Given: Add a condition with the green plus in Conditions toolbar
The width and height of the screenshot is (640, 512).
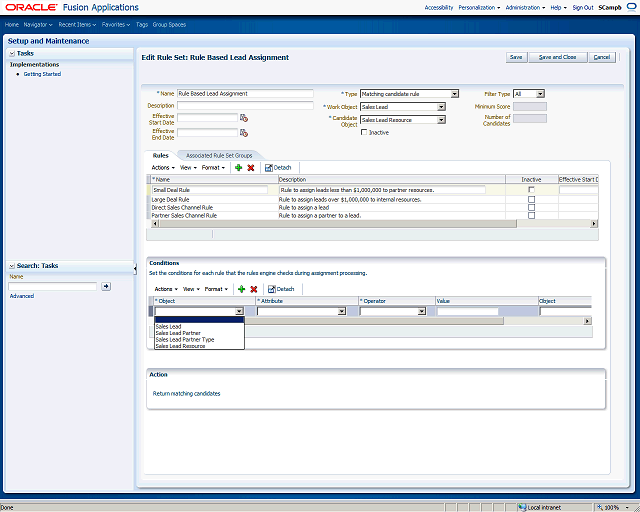Looking at the screenshot, I should 242,289.
